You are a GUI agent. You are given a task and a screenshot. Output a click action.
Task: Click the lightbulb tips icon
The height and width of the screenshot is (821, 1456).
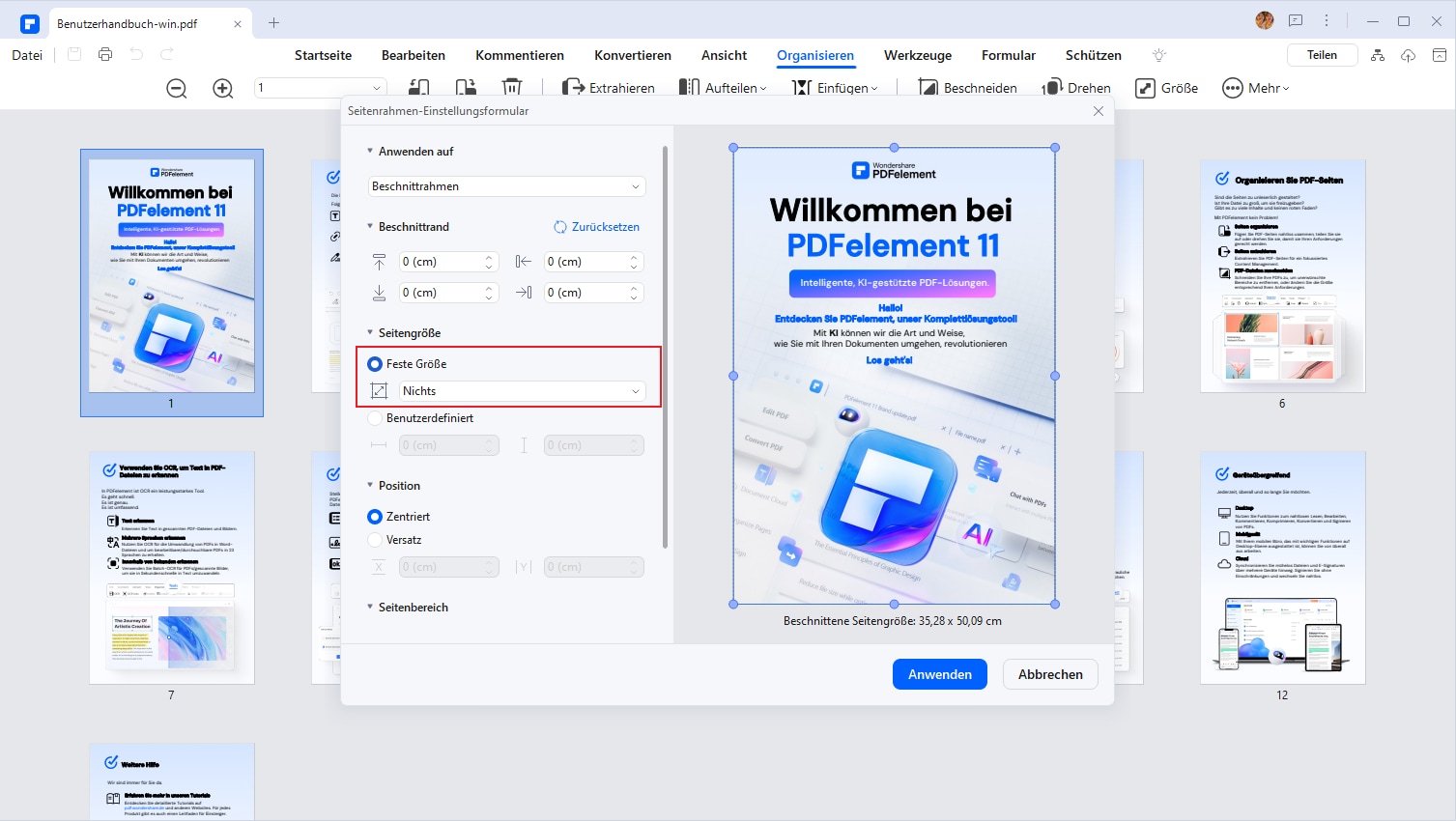(1159, 55)
